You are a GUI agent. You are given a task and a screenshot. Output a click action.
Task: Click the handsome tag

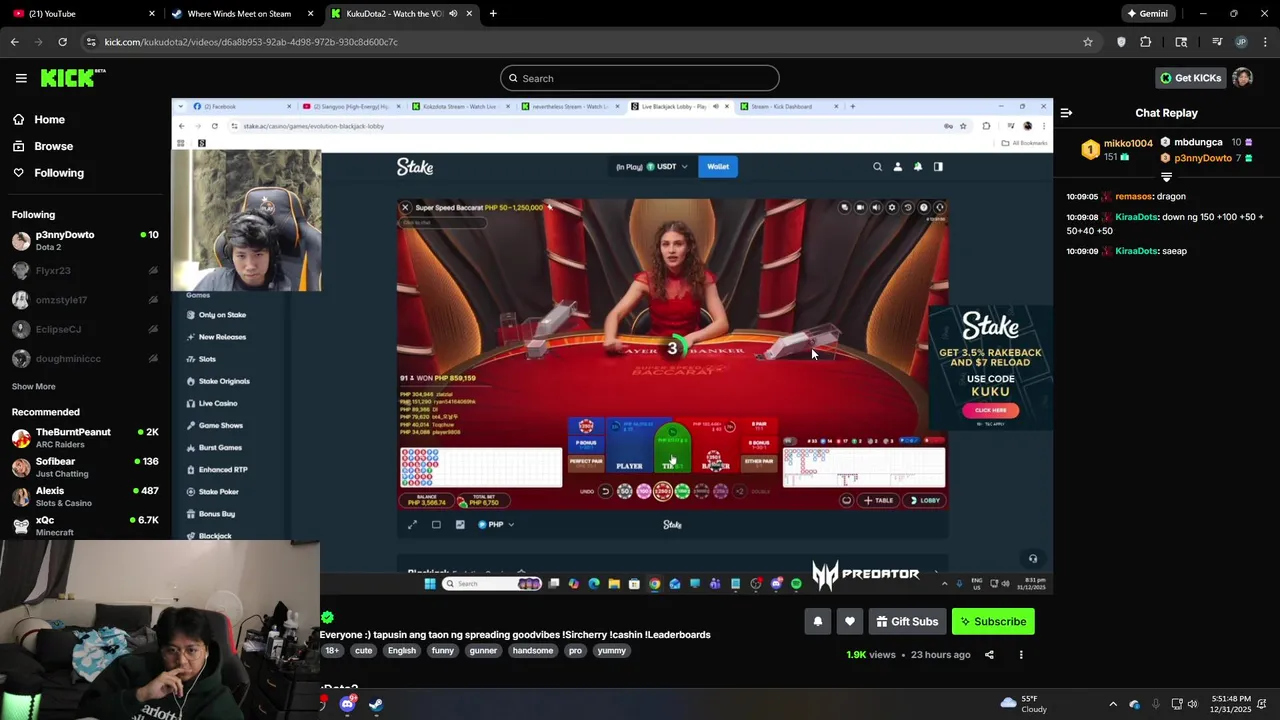[533, 651]
